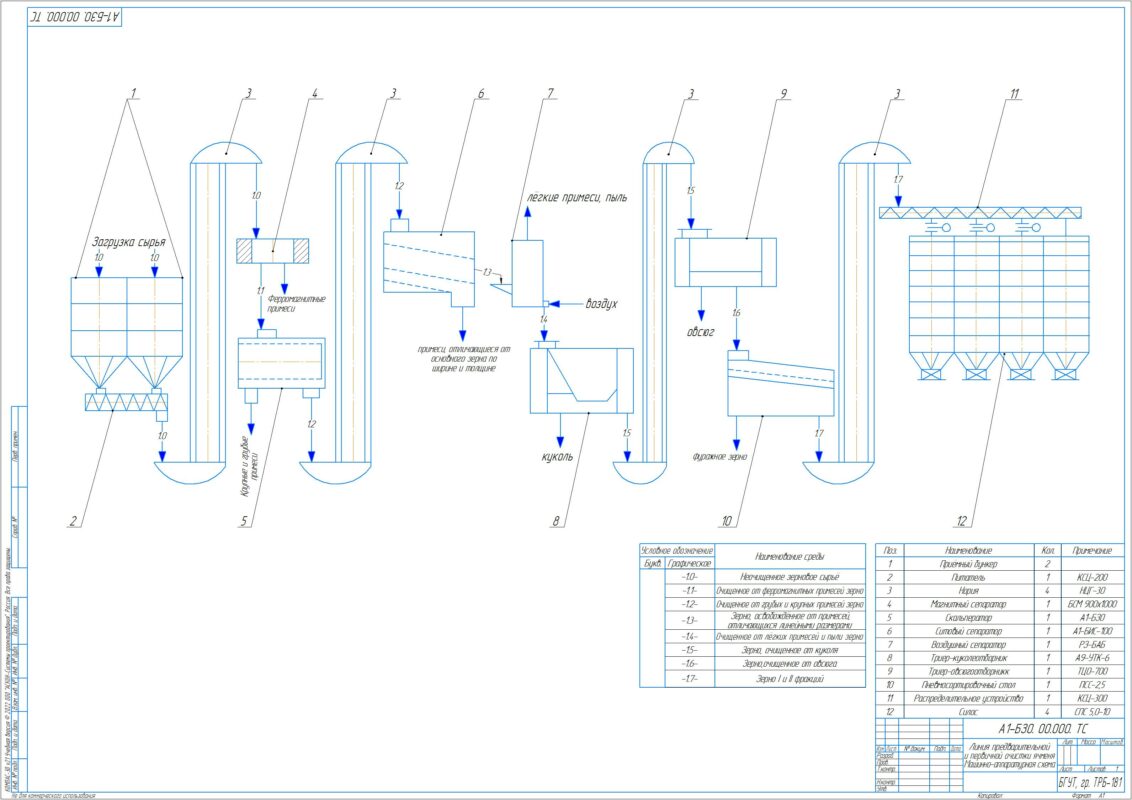Click the 'Распределительное устройство' table cell

pyautogui.click(x=968, y=698)
